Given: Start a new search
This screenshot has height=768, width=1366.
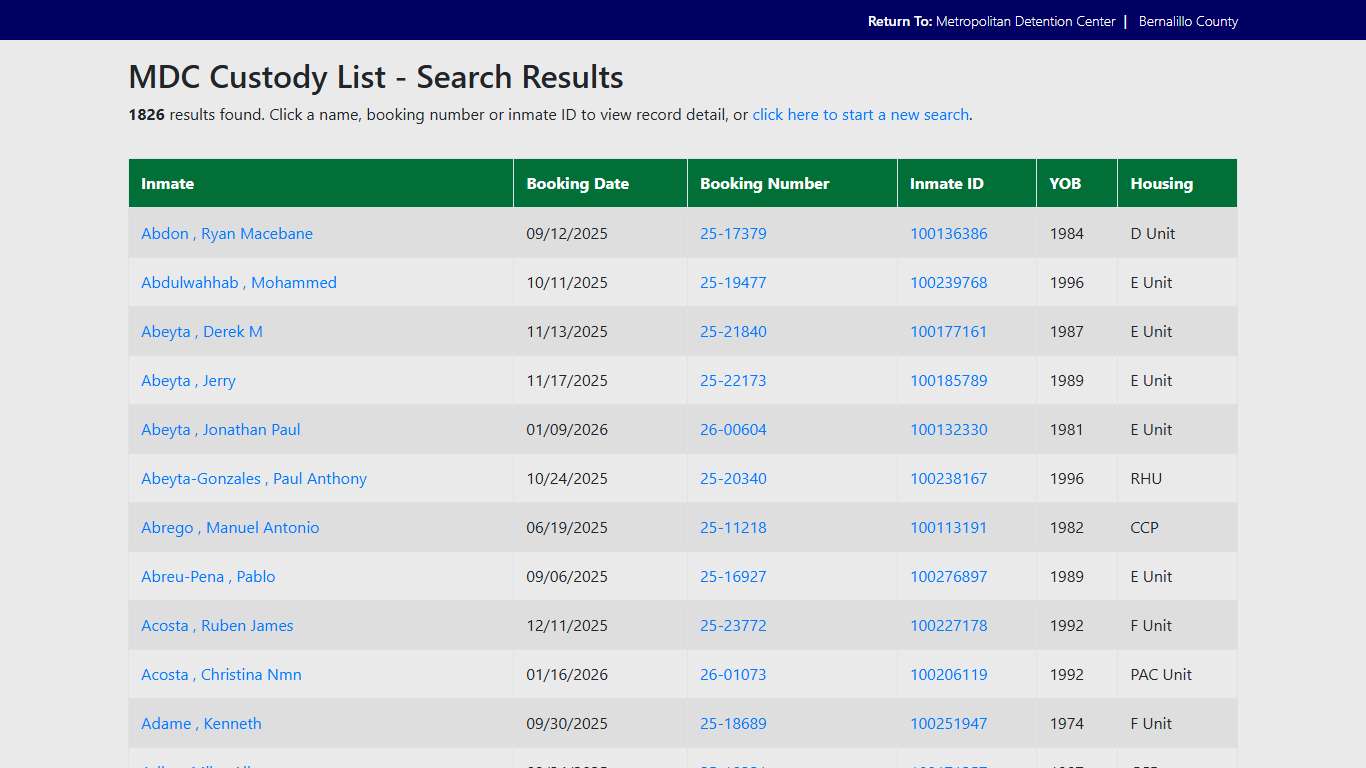Looking at the screenshot, I should pos(860,114).
